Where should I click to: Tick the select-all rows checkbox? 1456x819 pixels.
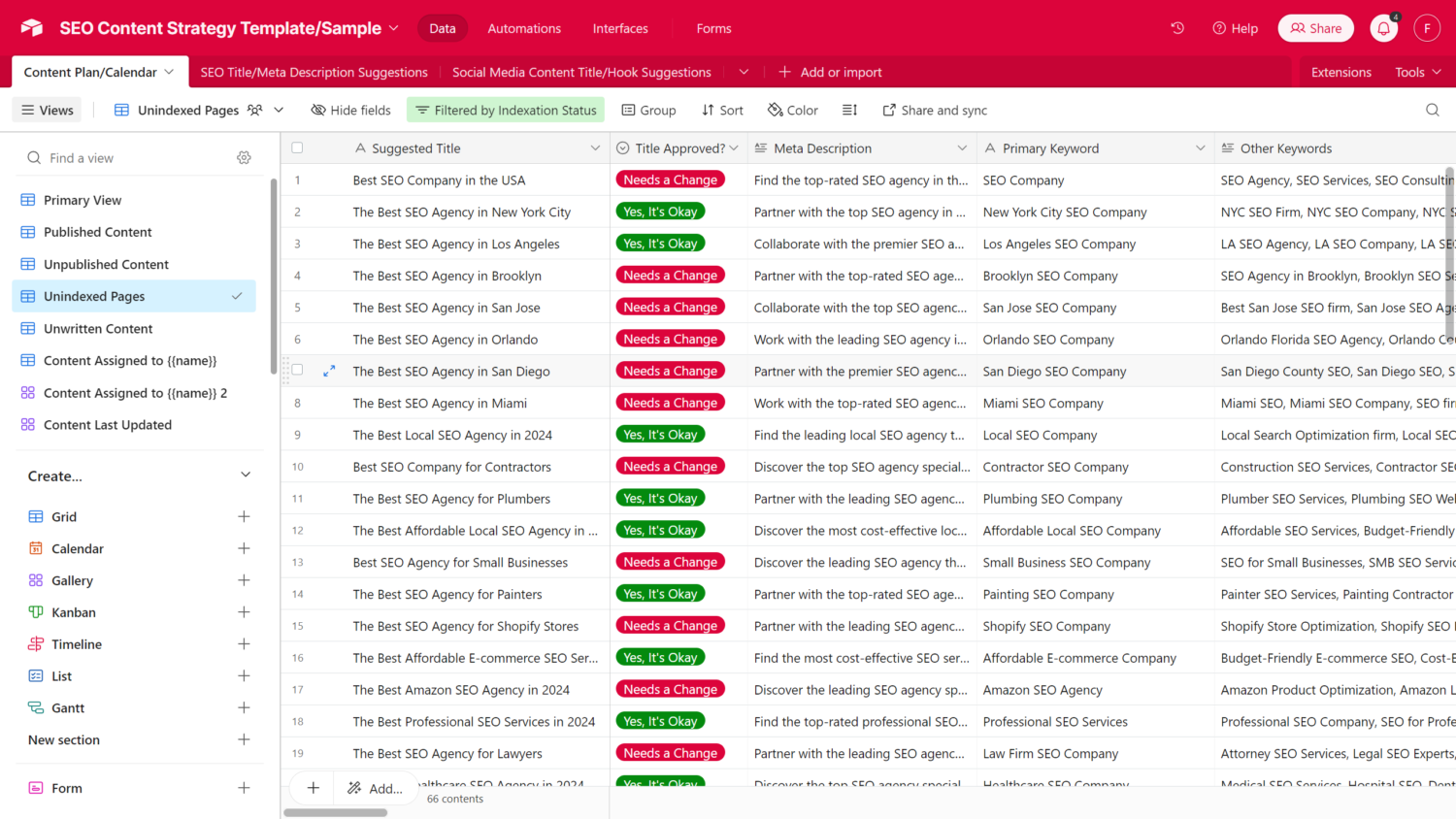pyautogui.click(x=297, y=148)
